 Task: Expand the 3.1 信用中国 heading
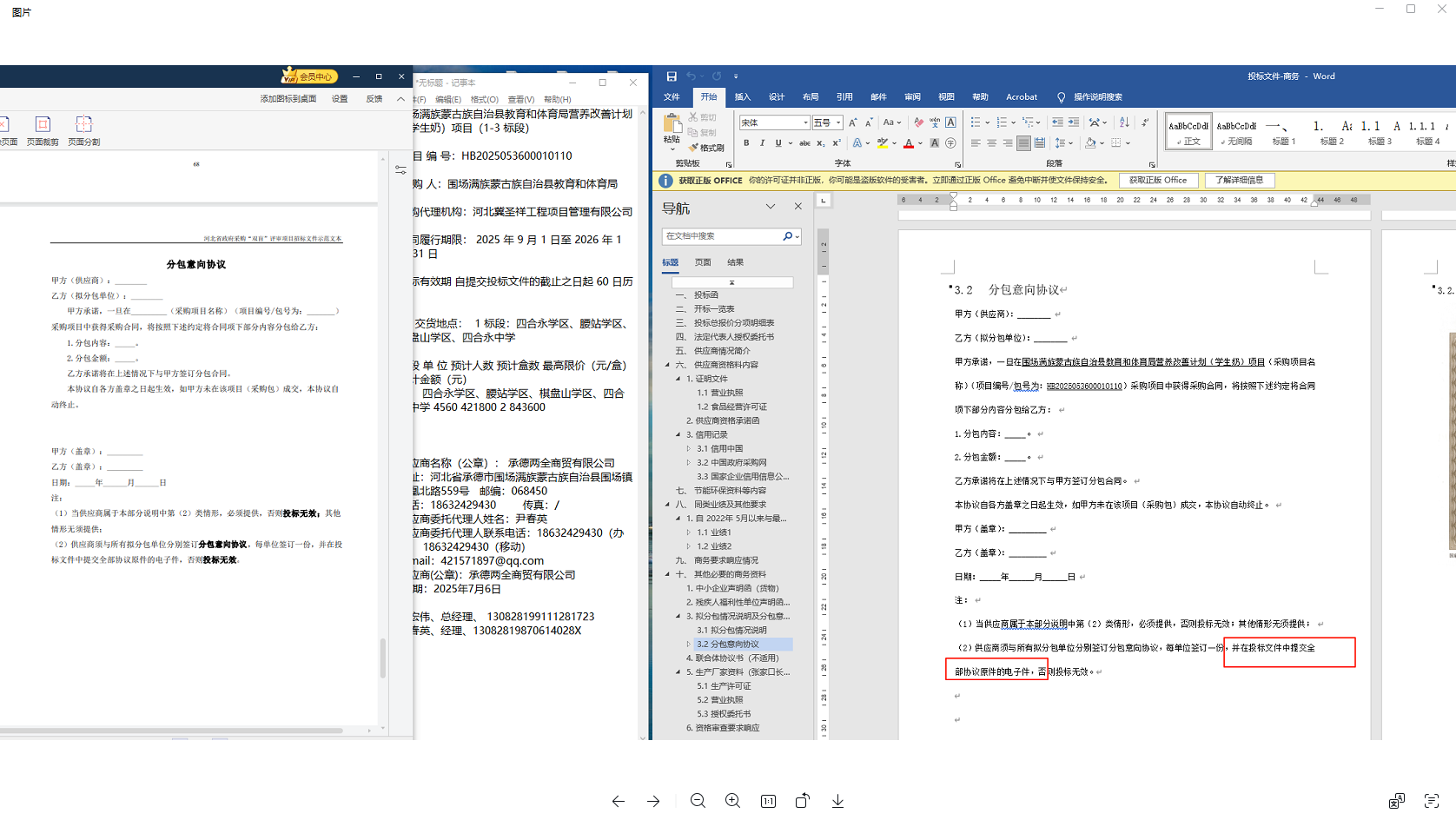(x=689, y=449)
